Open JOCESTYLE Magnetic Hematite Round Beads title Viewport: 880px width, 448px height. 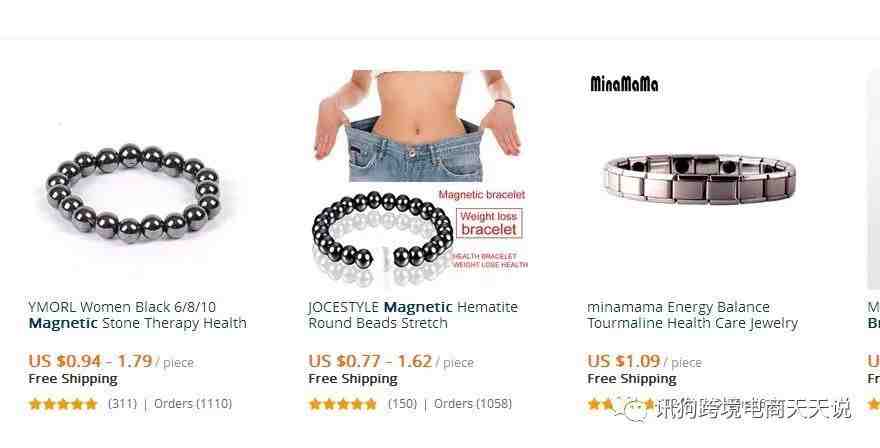pos(413,315)
